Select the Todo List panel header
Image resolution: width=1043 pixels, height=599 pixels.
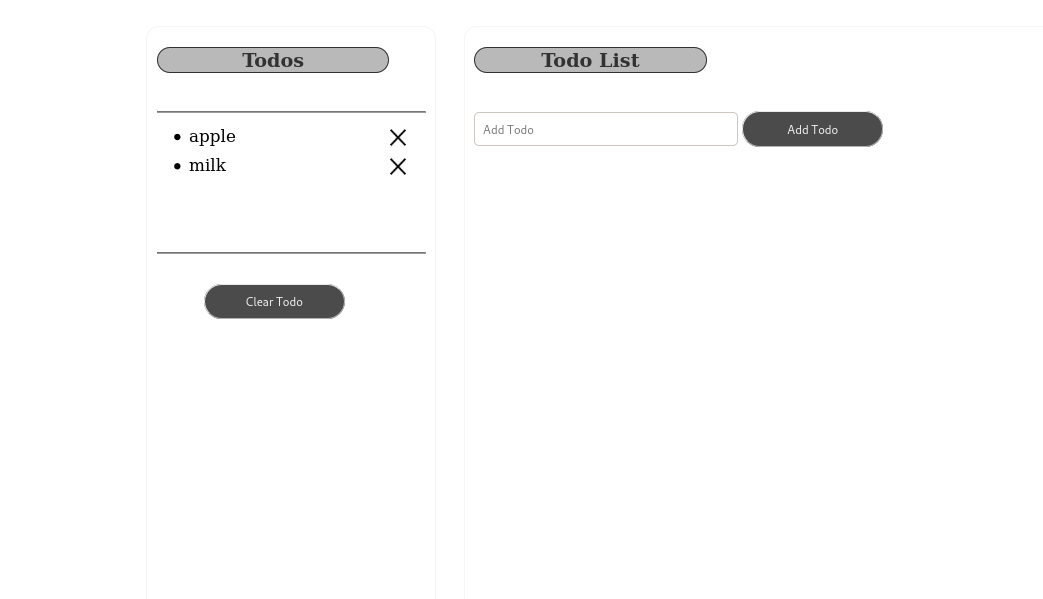coord(590,60)
